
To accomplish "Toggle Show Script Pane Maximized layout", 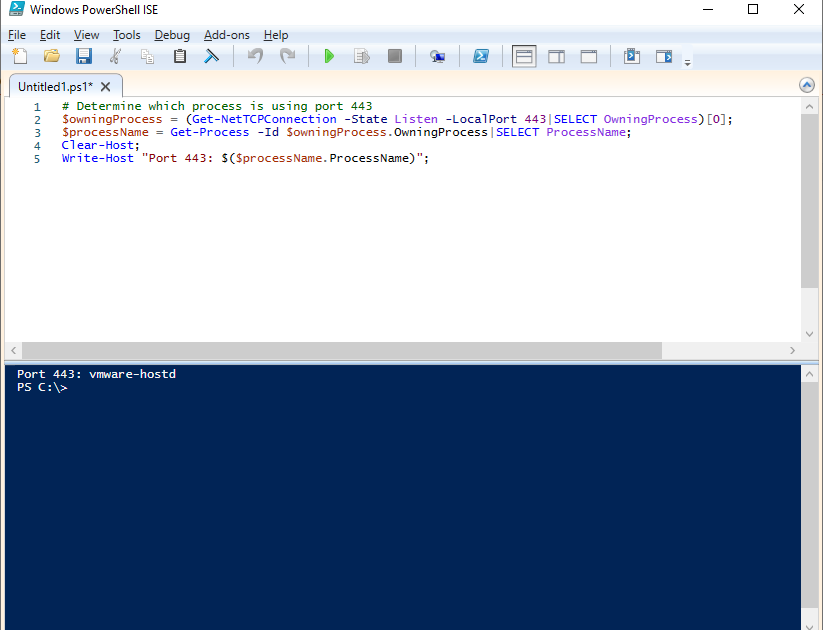I will pyautogui.click(x=588, y=56).
